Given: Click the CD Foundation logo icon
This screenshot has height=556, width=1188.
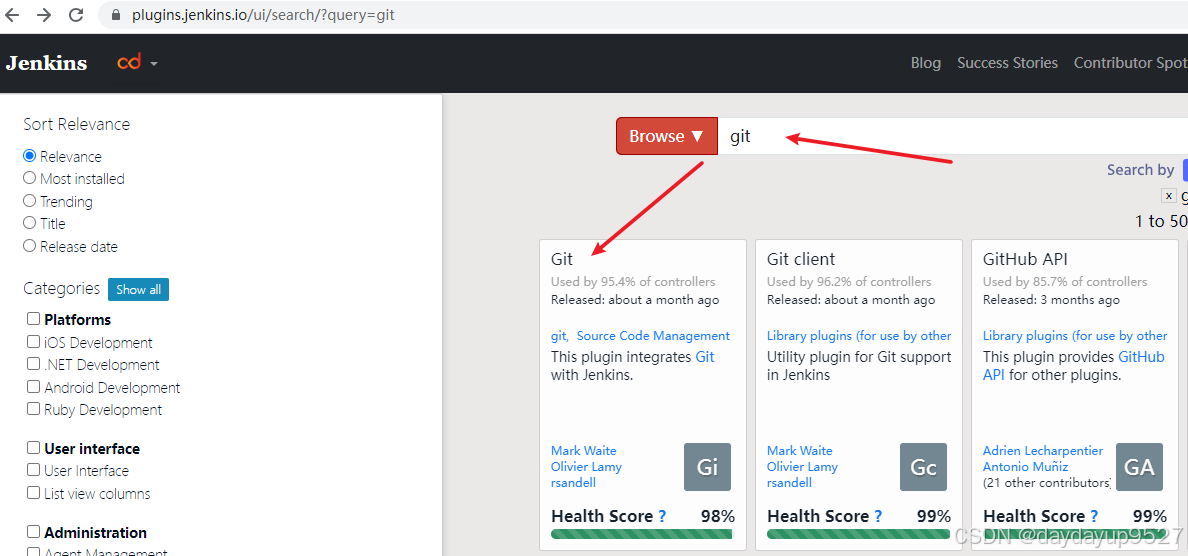Looking at the screenshot, I should 129,62.
